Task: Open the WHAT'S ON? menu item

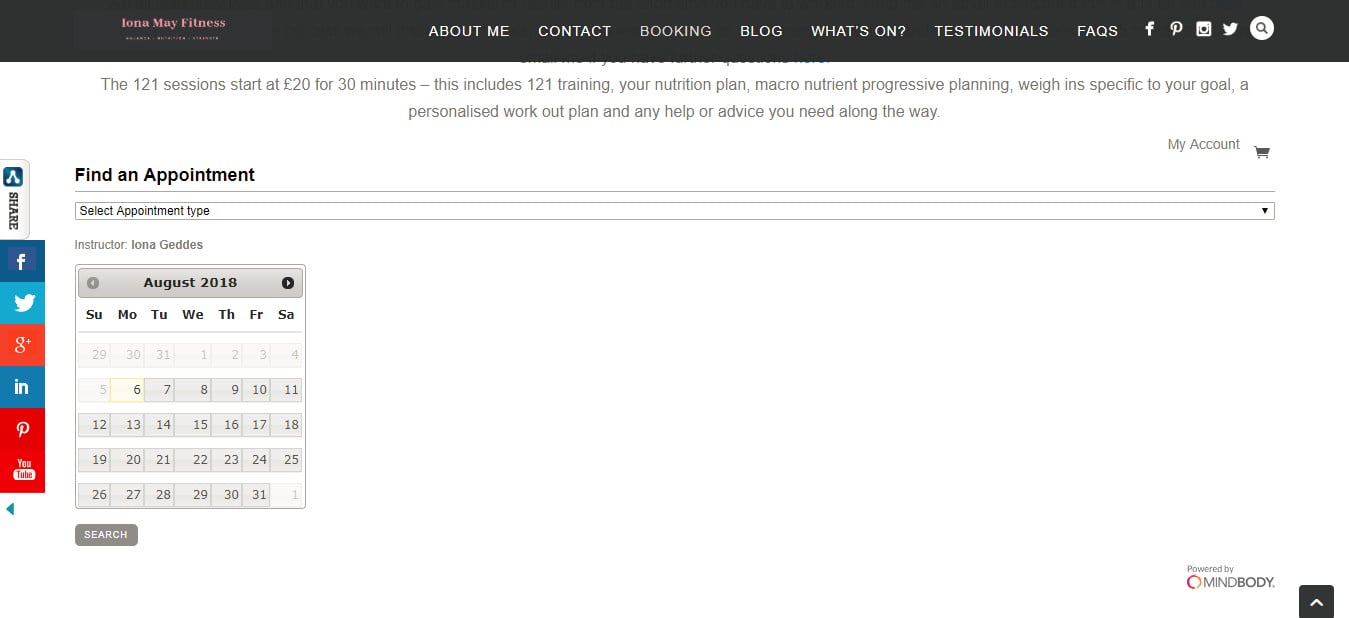Action: pyautogui.click(x=858, y=31)
